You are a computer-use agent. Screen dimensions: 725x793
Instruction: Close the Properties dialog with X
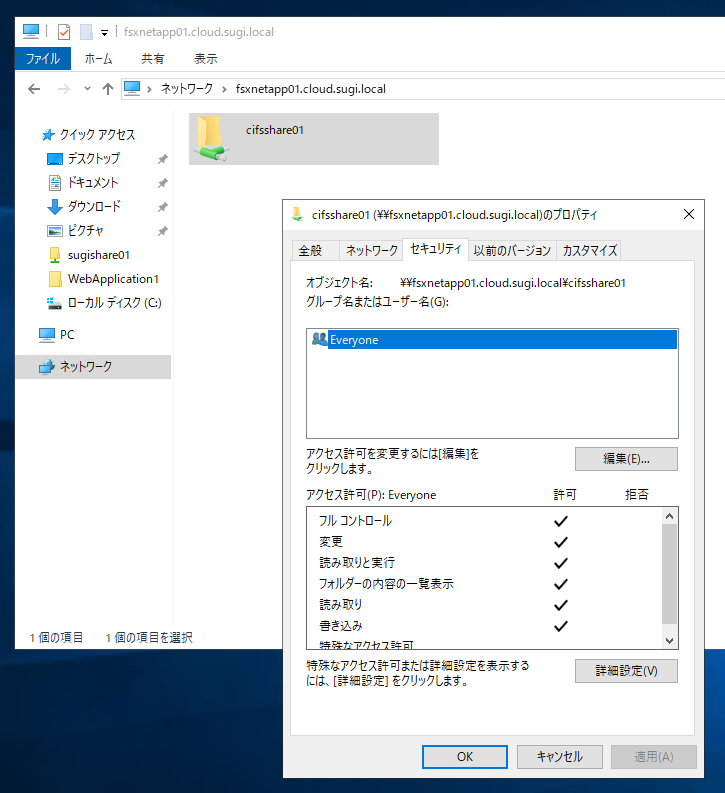point(689,214)
